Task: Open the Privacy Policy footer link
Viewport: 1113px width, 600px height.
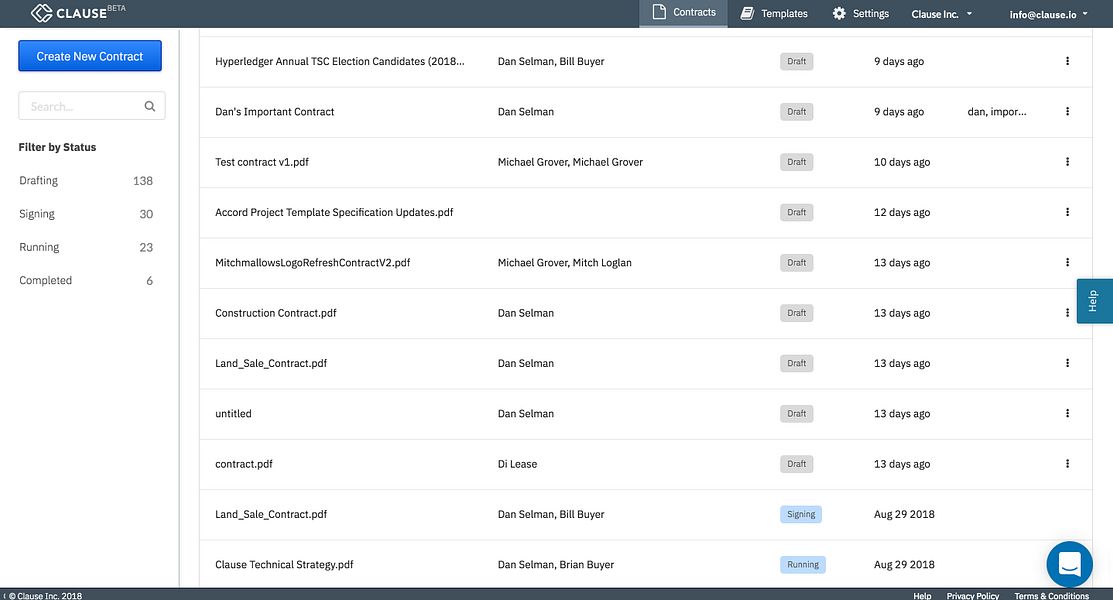Action: (972, 596)
